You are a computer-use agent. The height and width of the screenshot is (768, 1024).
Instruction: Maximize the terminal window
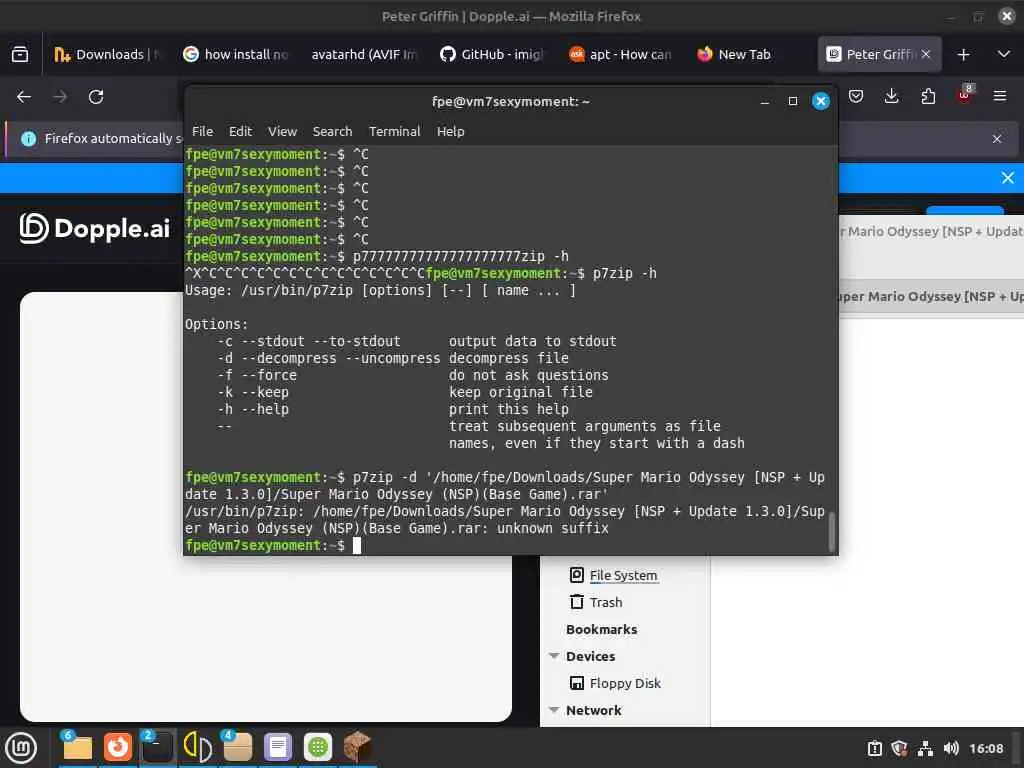pyautogui.click(x=793, y=101)
